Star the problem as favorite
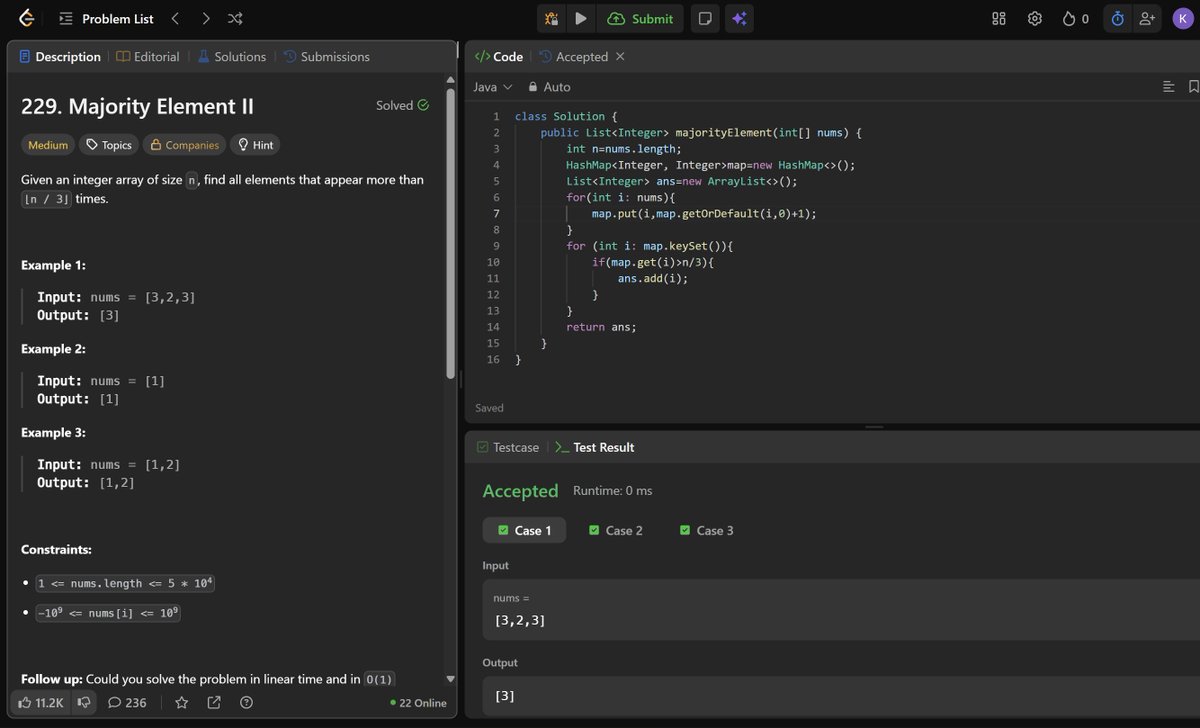Image resolution: width=1200 pixels, height=728 pixels. tap(181, 703)
